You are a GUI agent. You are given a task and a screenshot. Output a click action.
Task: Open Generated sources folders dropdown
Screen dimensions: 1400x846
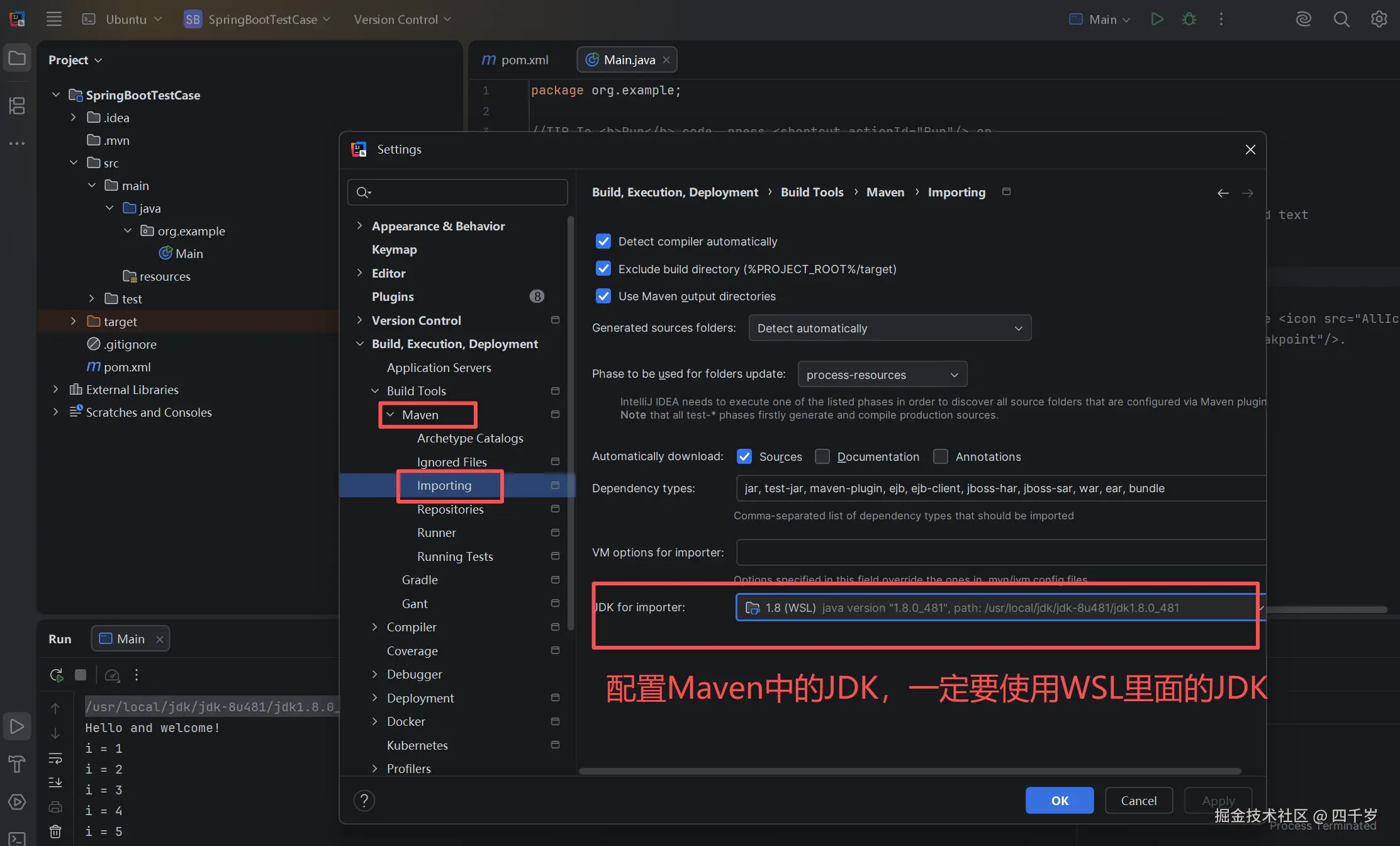(889, 328)
